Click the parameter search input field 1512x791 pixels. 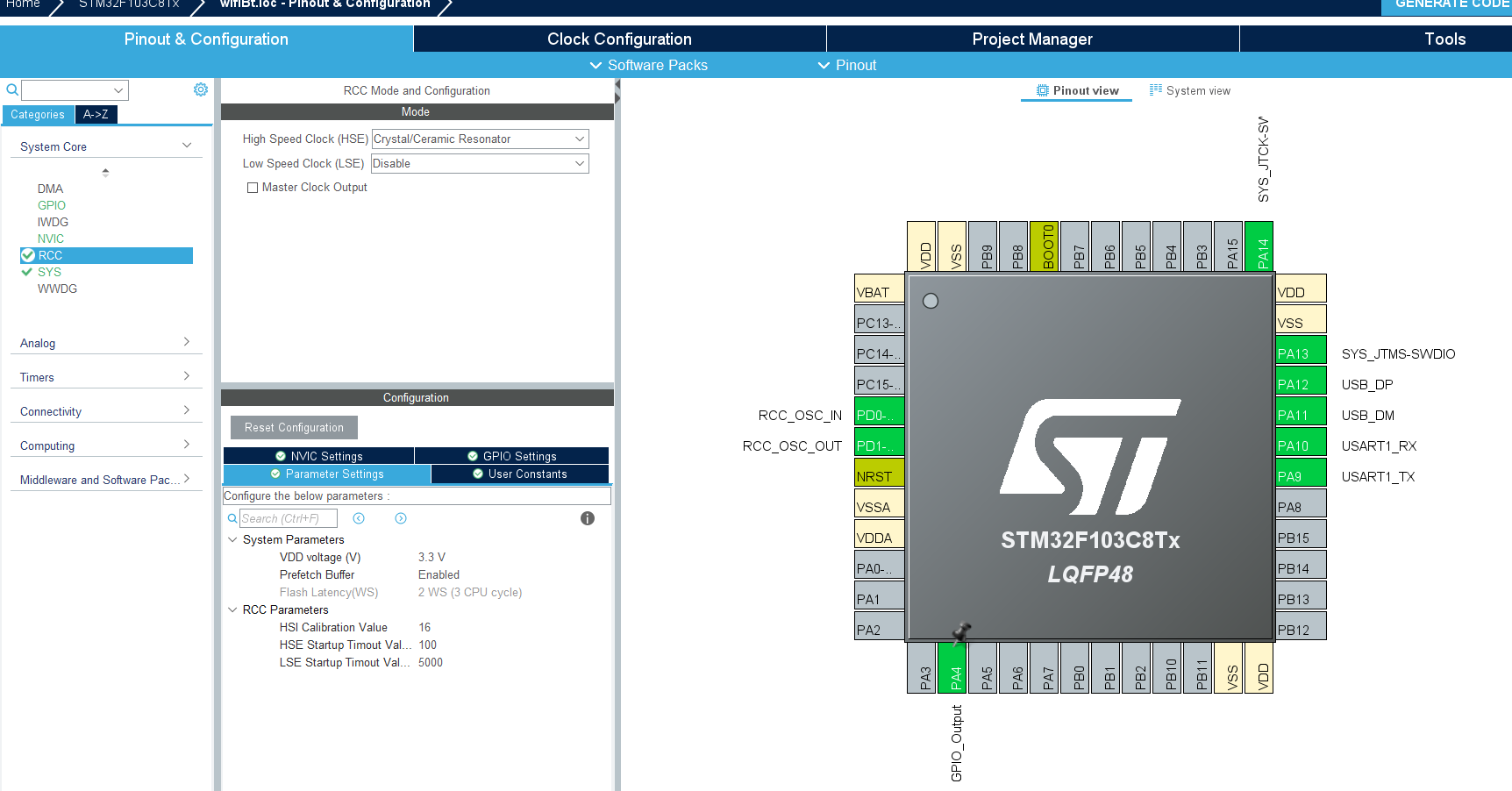[x=289, y=518]
